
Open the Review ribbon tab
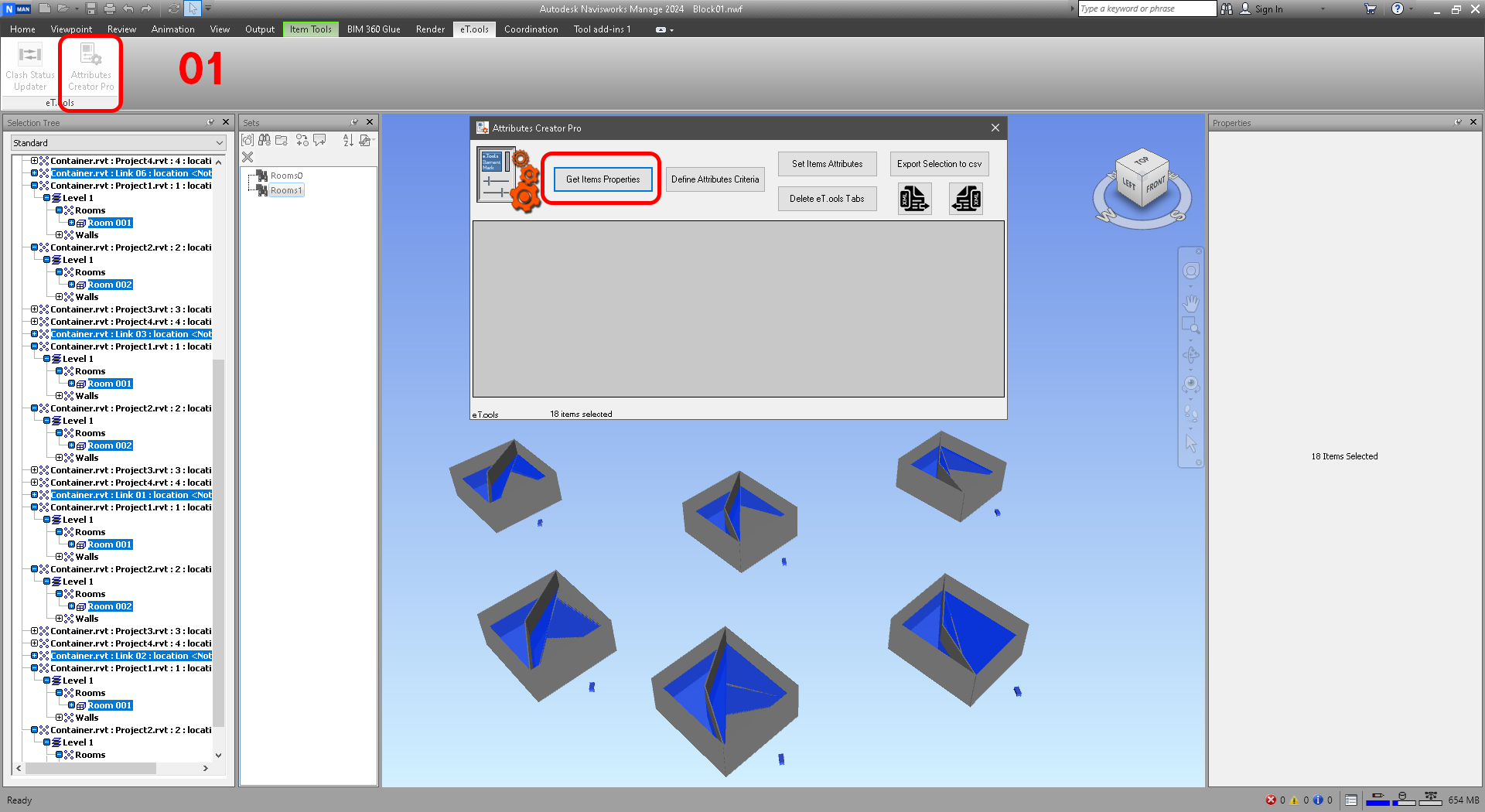121,29
